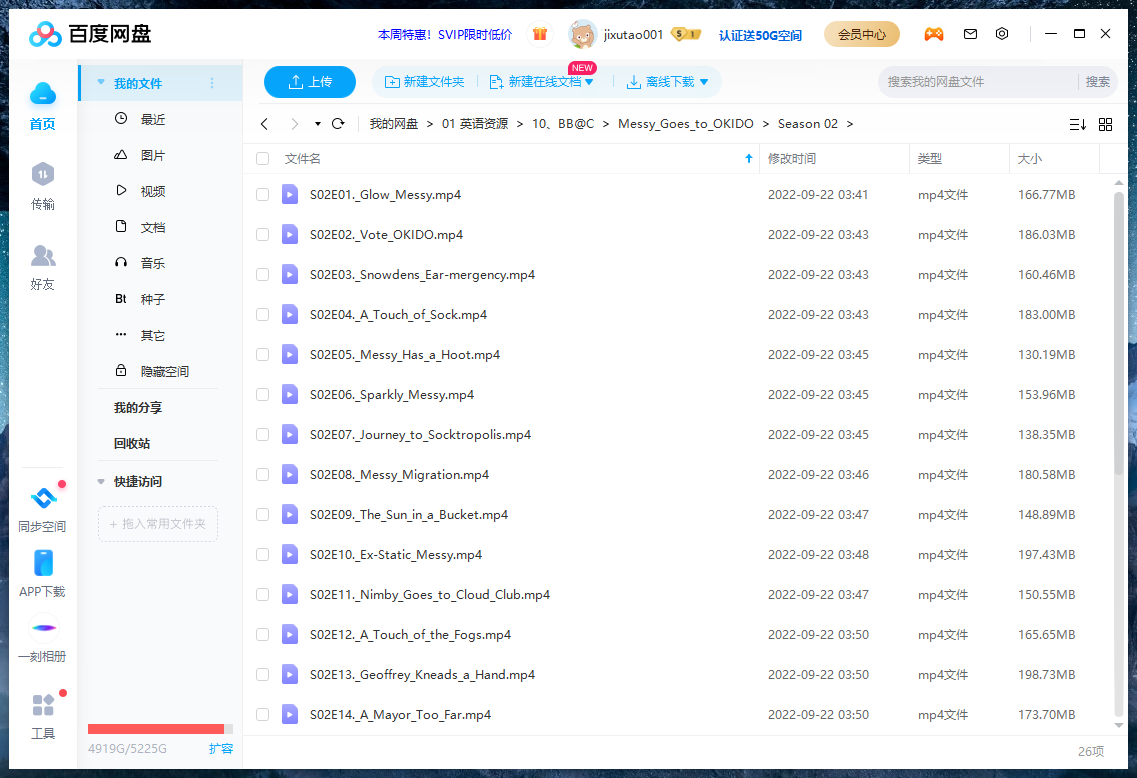Open the 首页 home cloud icon
The height and width of the screenshot is (778, 1137).
pyautogui.click(x=43, y=94)
